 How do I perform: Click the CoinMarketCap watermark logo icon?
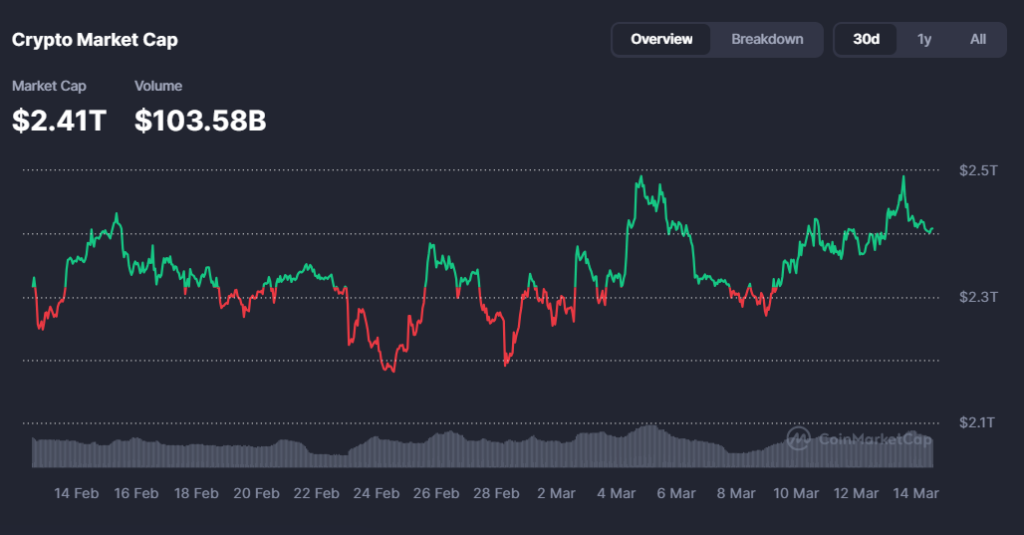(798, 438)
